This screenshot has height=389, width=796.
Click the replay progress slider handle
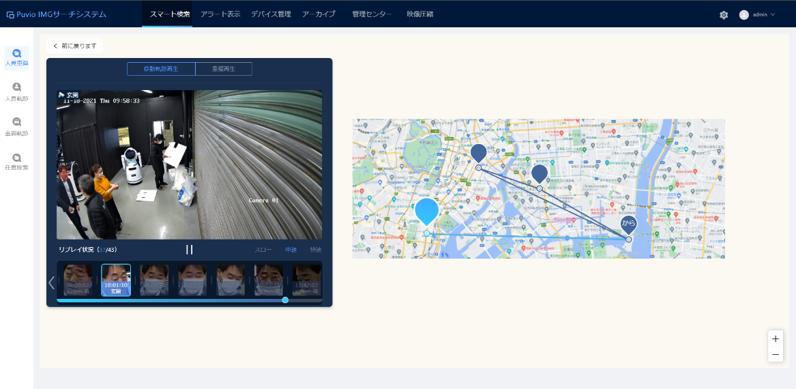pos(285,300)
